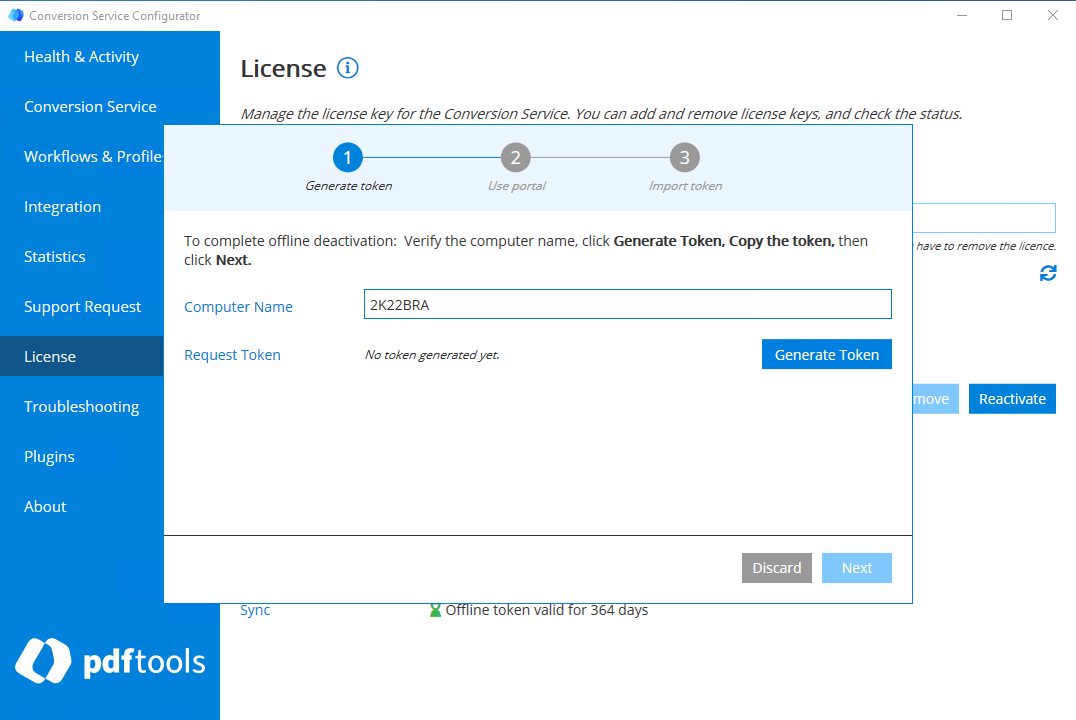The width and height of the screenshot is (1076, 720).
Task: Click the Remove license button
Action: pyautogui.click(x=933, y=398)
